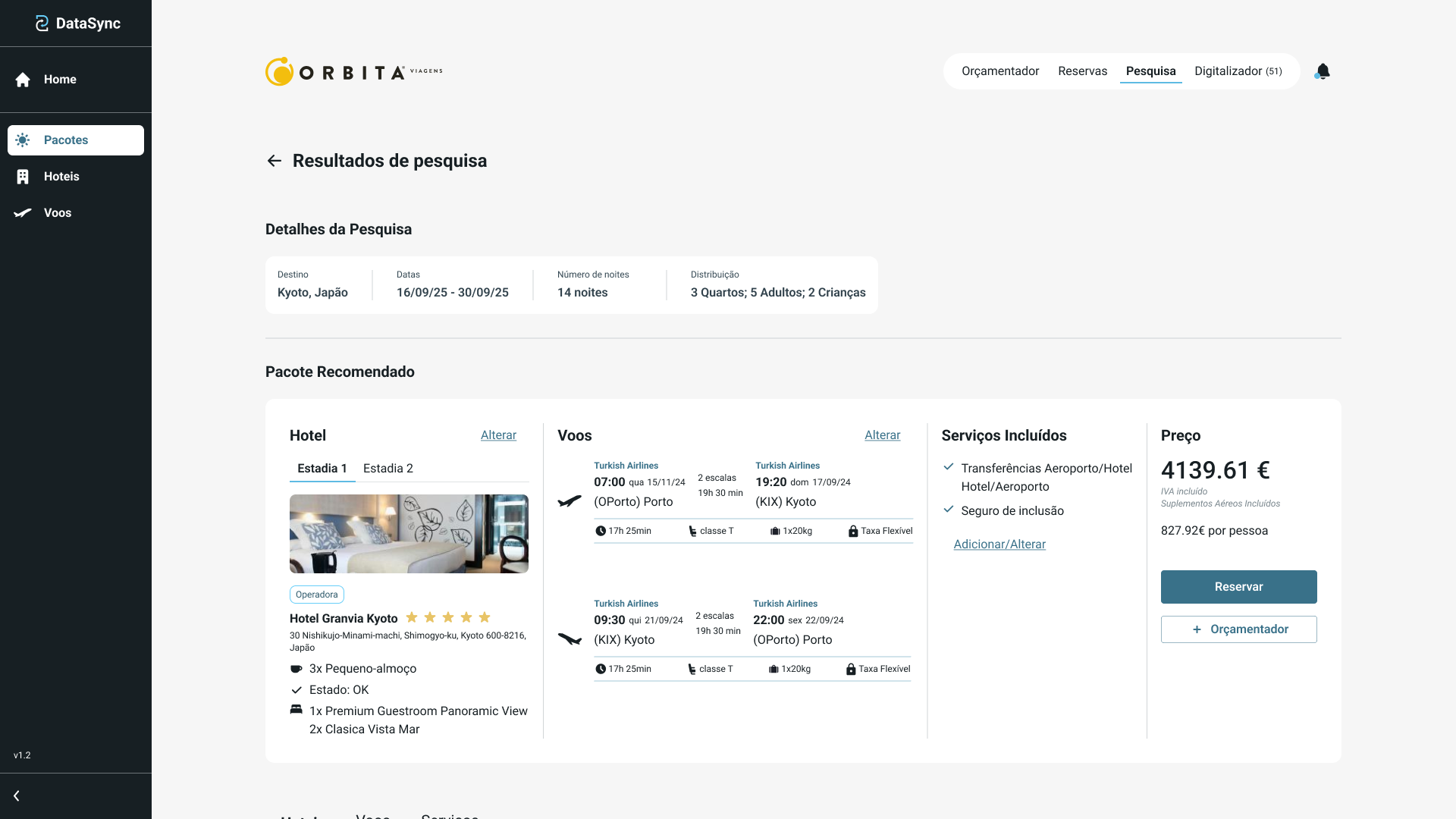Click the departing flight airplane icon
The width and height of the screenshot is (1456, 819).
pos(570,501)
